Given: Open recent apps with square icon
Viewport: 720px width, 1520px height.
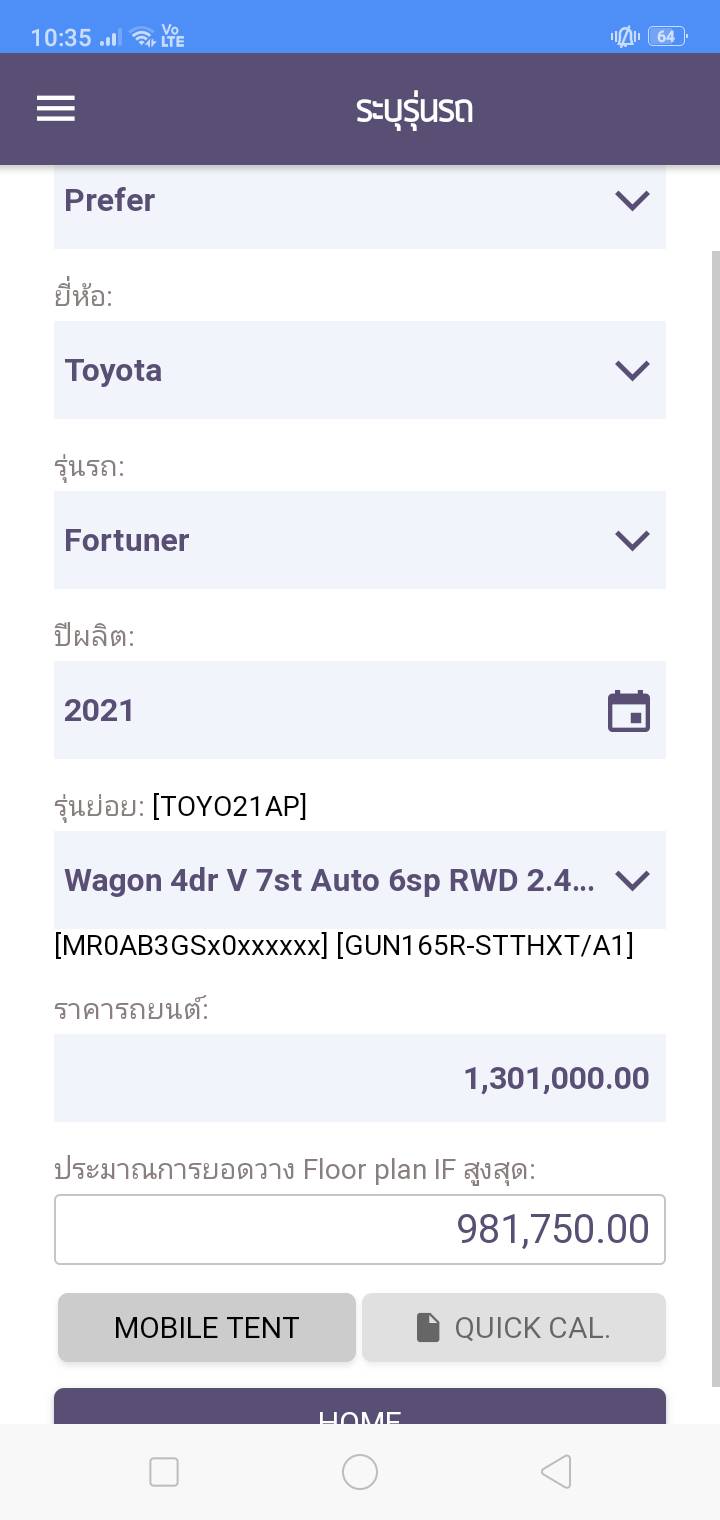Looking at the screenshot, I should (164, 1471).
